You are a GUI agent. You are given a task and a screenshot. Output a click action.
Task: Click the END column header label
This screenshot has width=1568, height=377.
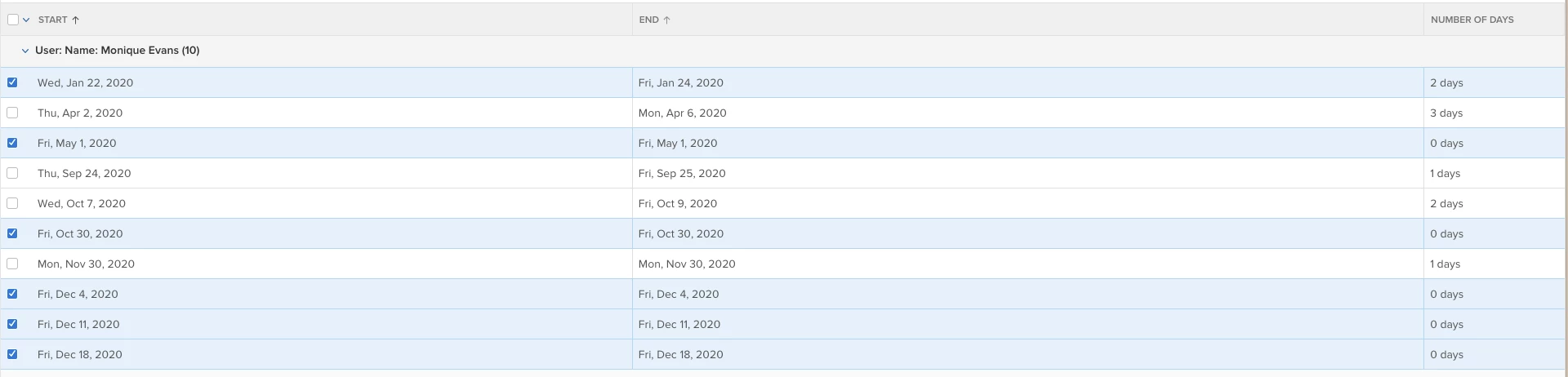point(648,20)
